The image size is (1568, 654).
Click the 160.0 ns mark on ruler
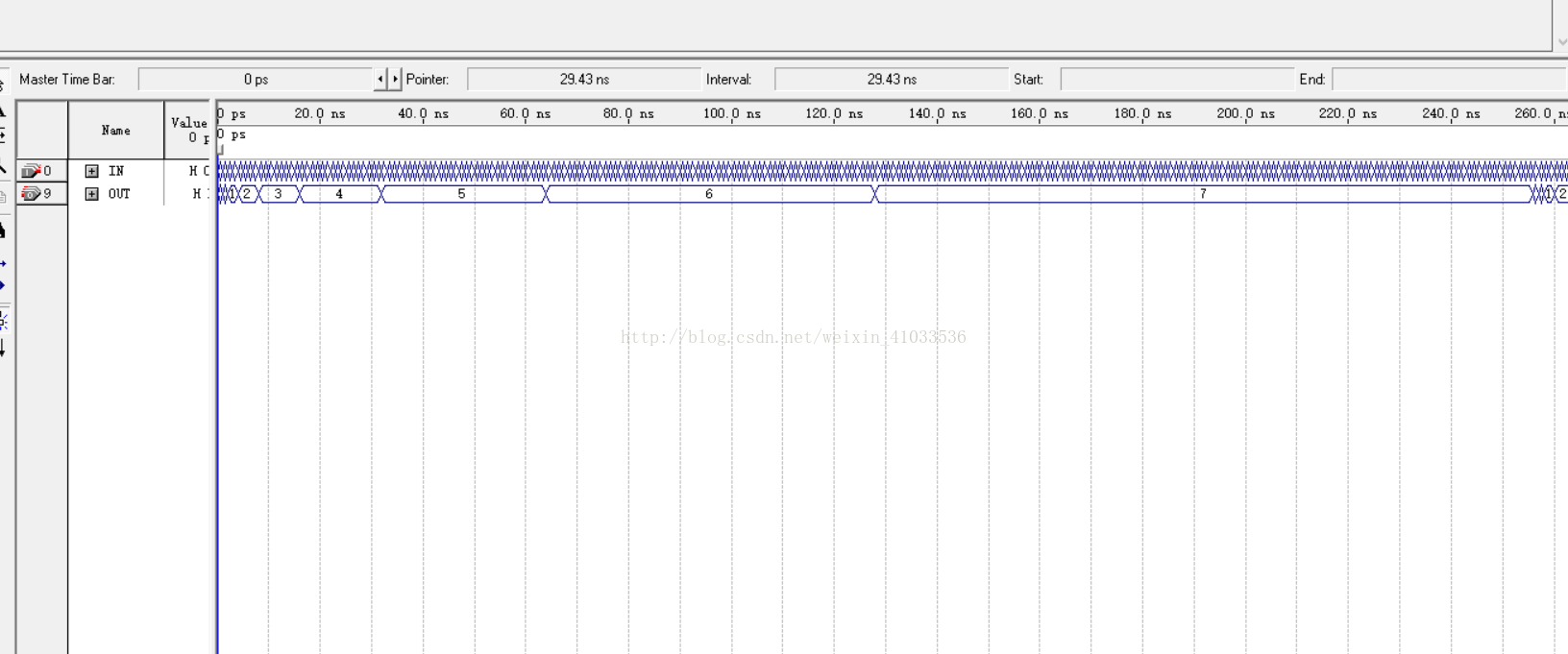pyautogui.click(x=1040, y=113)
